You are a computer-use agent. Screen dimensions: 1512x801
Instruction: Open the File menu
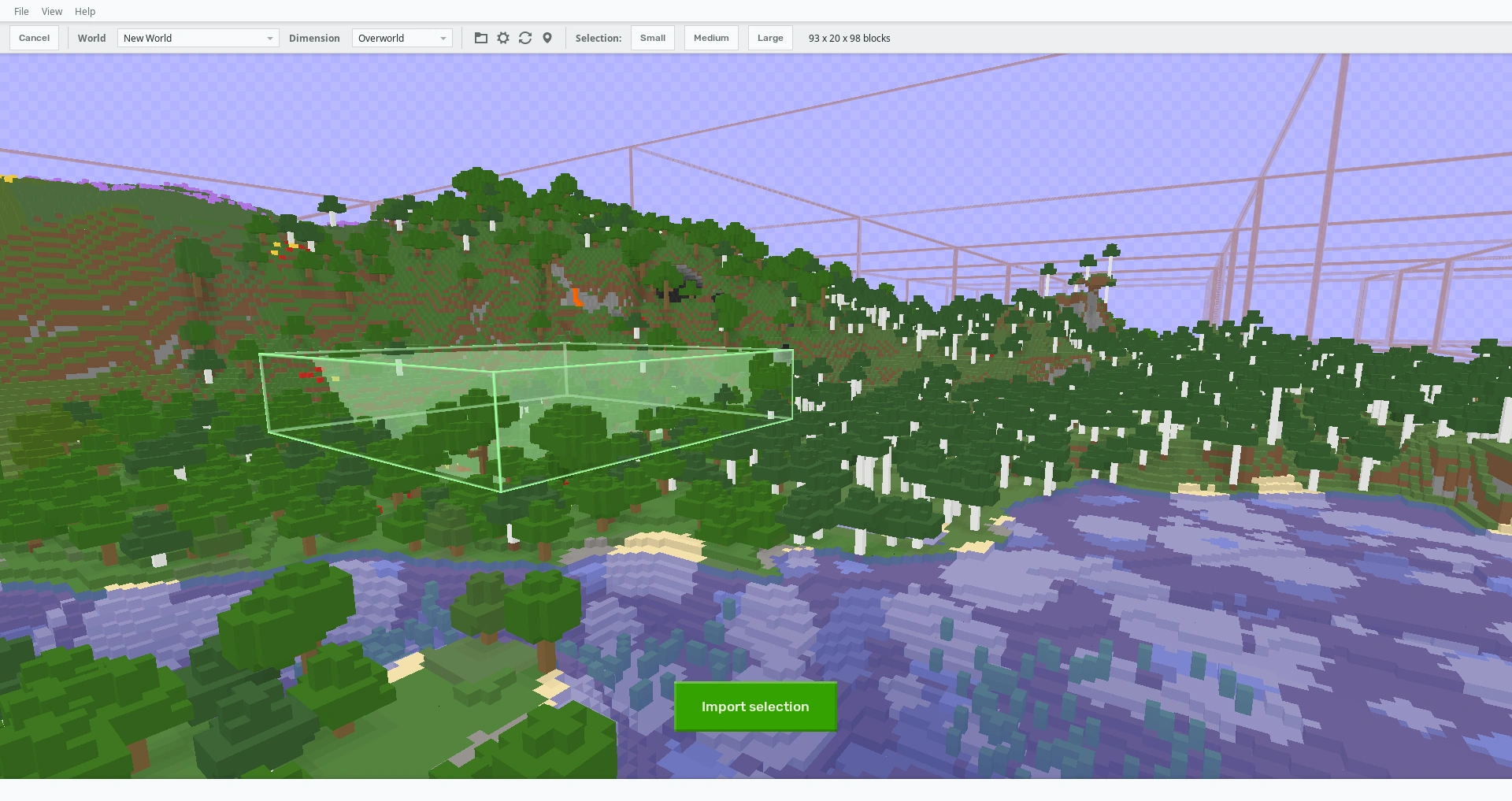click(21, 12)
